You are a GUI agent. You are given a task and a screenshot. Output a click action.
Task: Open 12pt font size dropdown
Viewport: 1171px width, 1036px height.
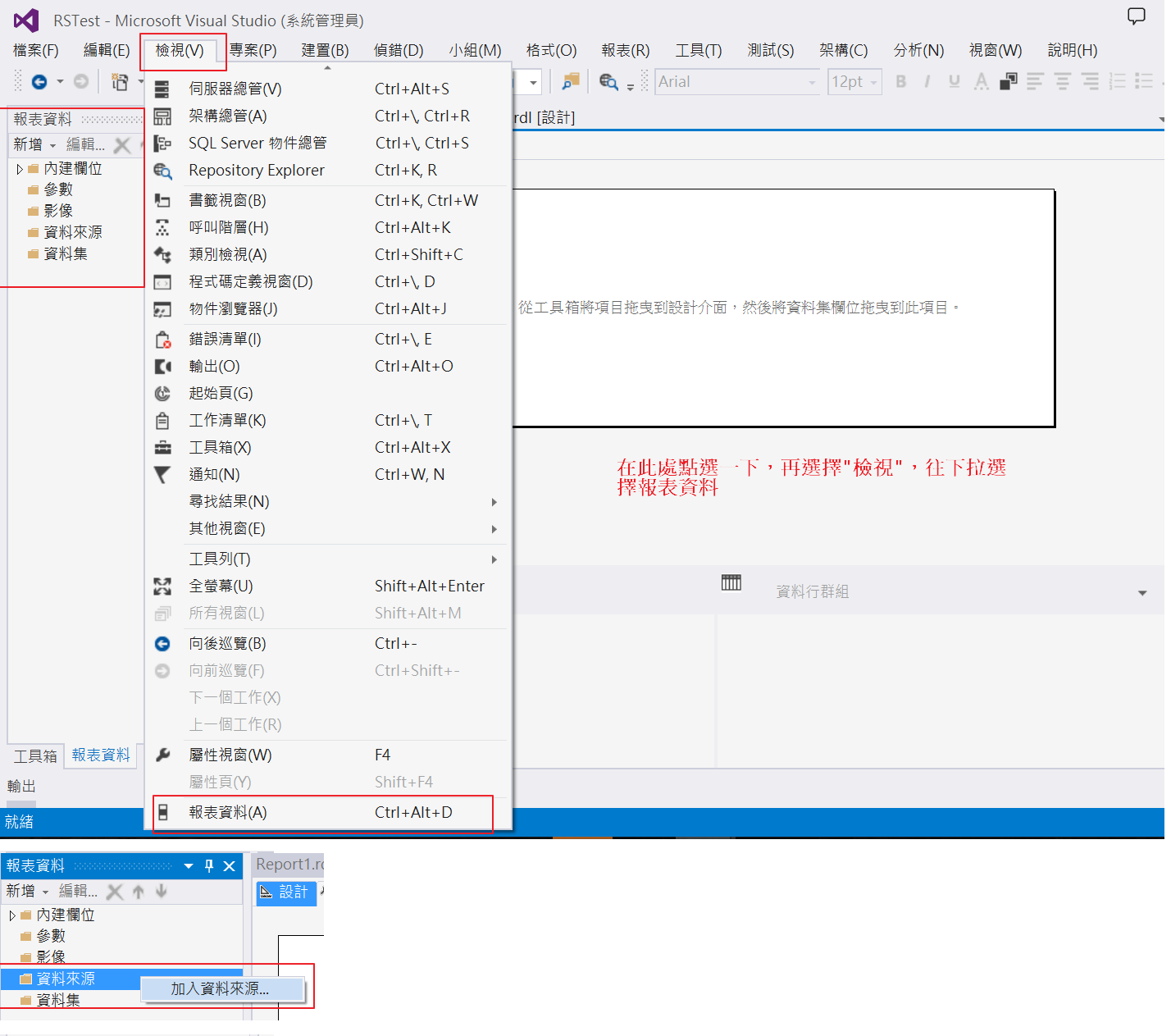874,82
